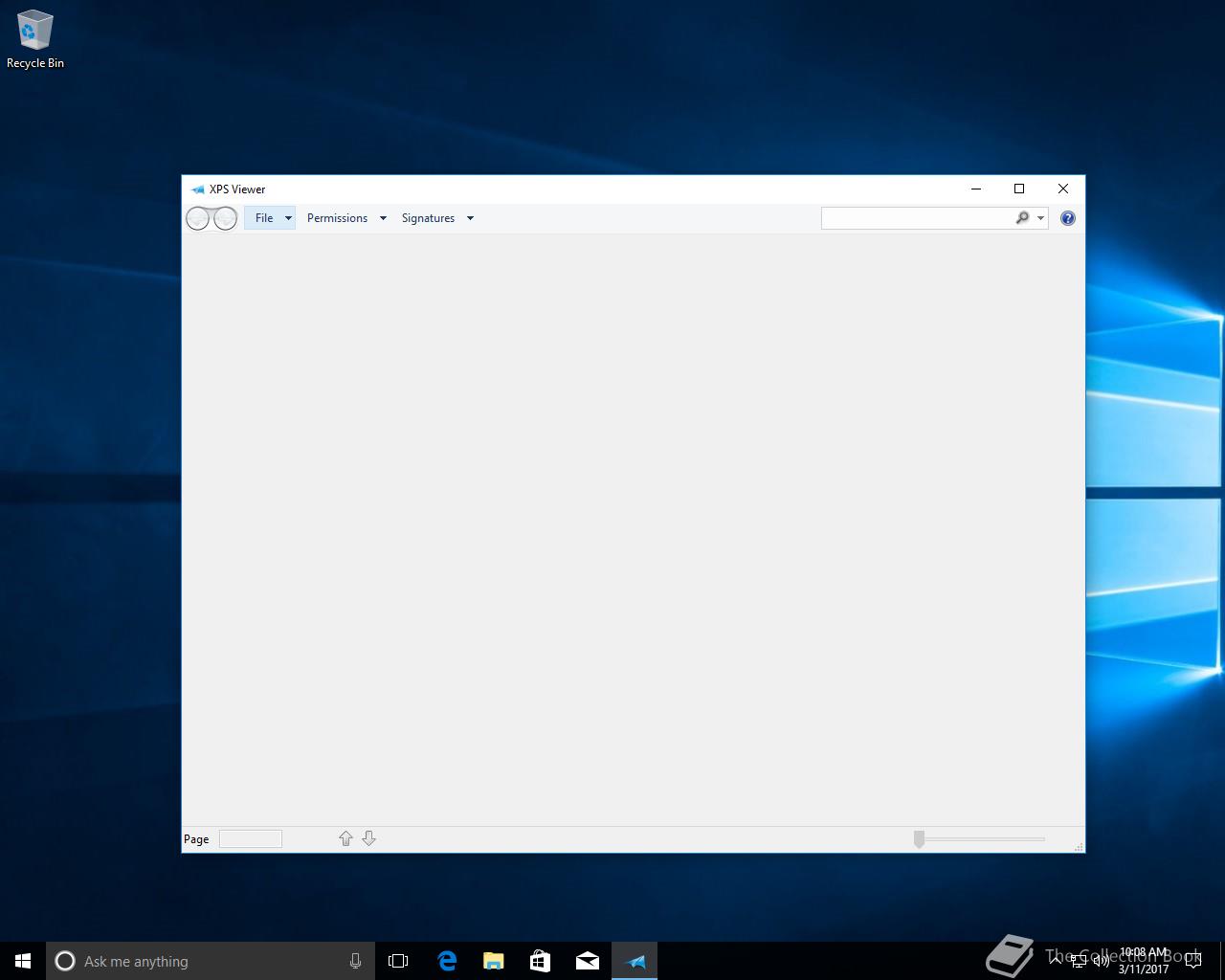Close the XPS Viewer window
Screen dimensions: 1225x980
[1063, 189]
